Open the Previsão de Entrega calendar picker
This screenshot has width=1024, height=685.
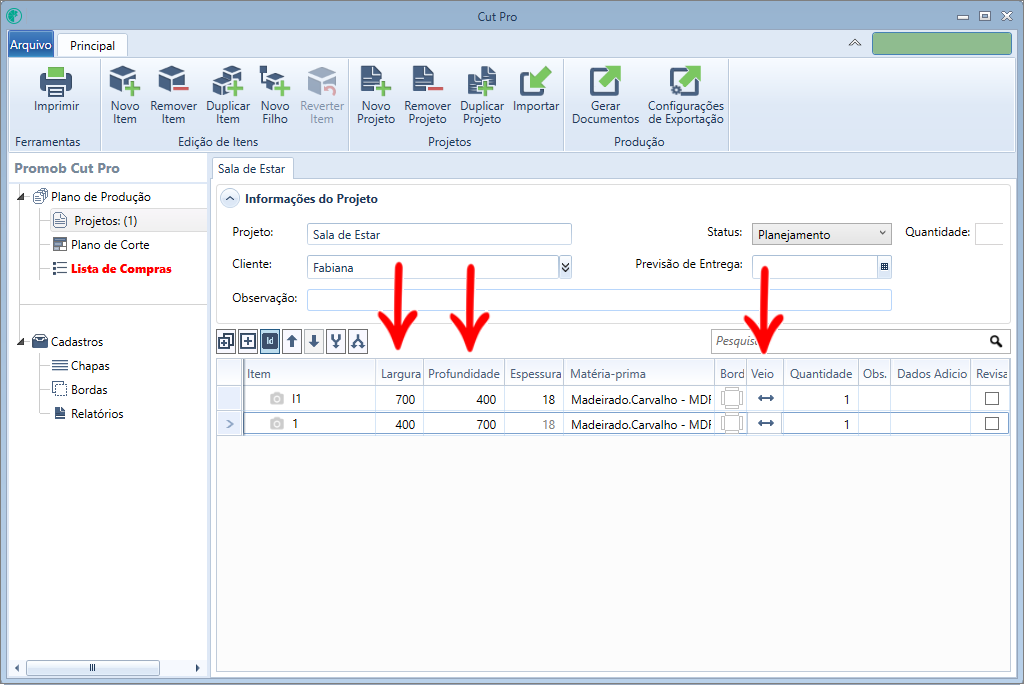click(x=884, y=266)
